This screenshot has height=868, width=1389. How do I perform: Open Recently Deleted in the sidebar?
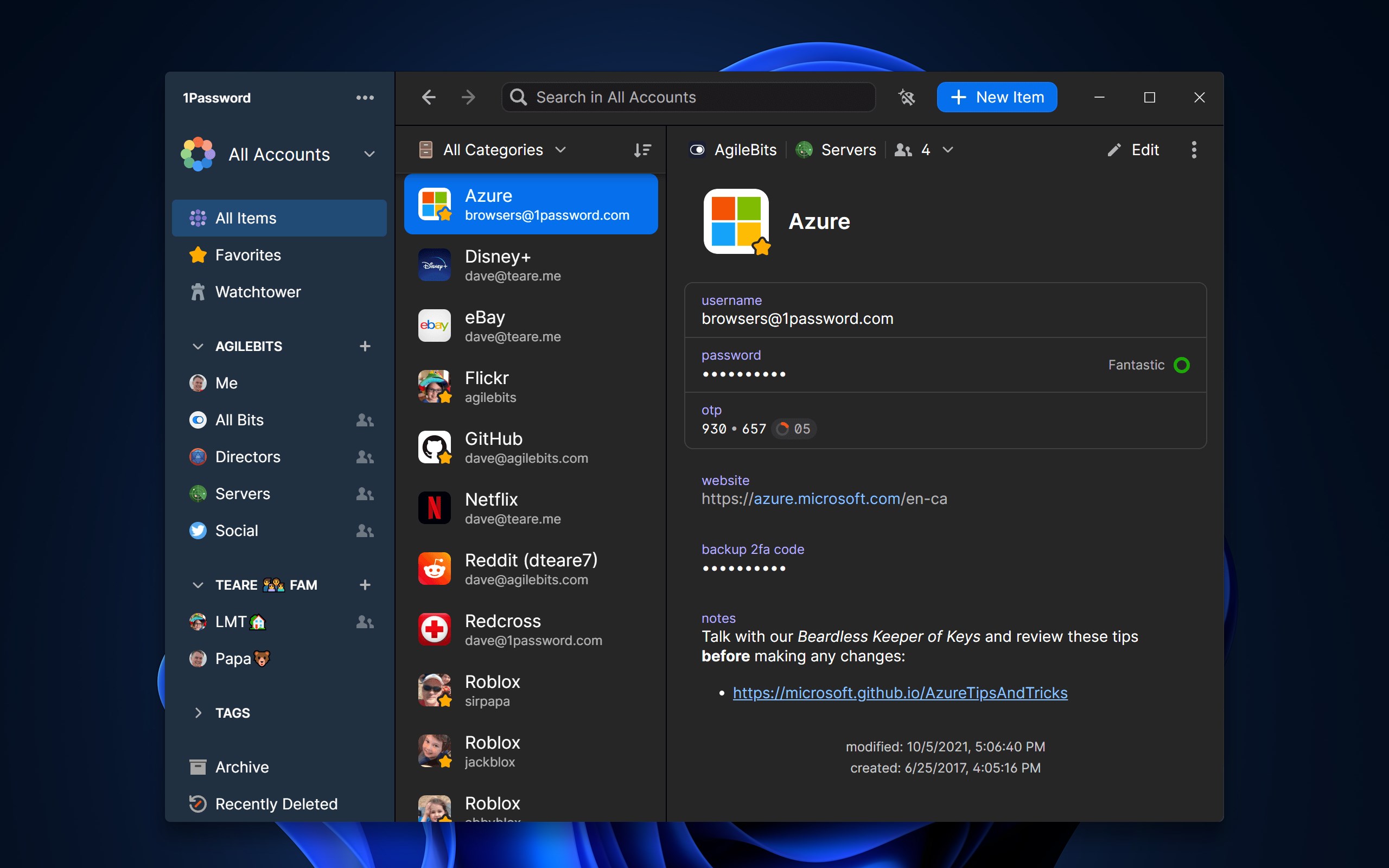pos(276,803)
